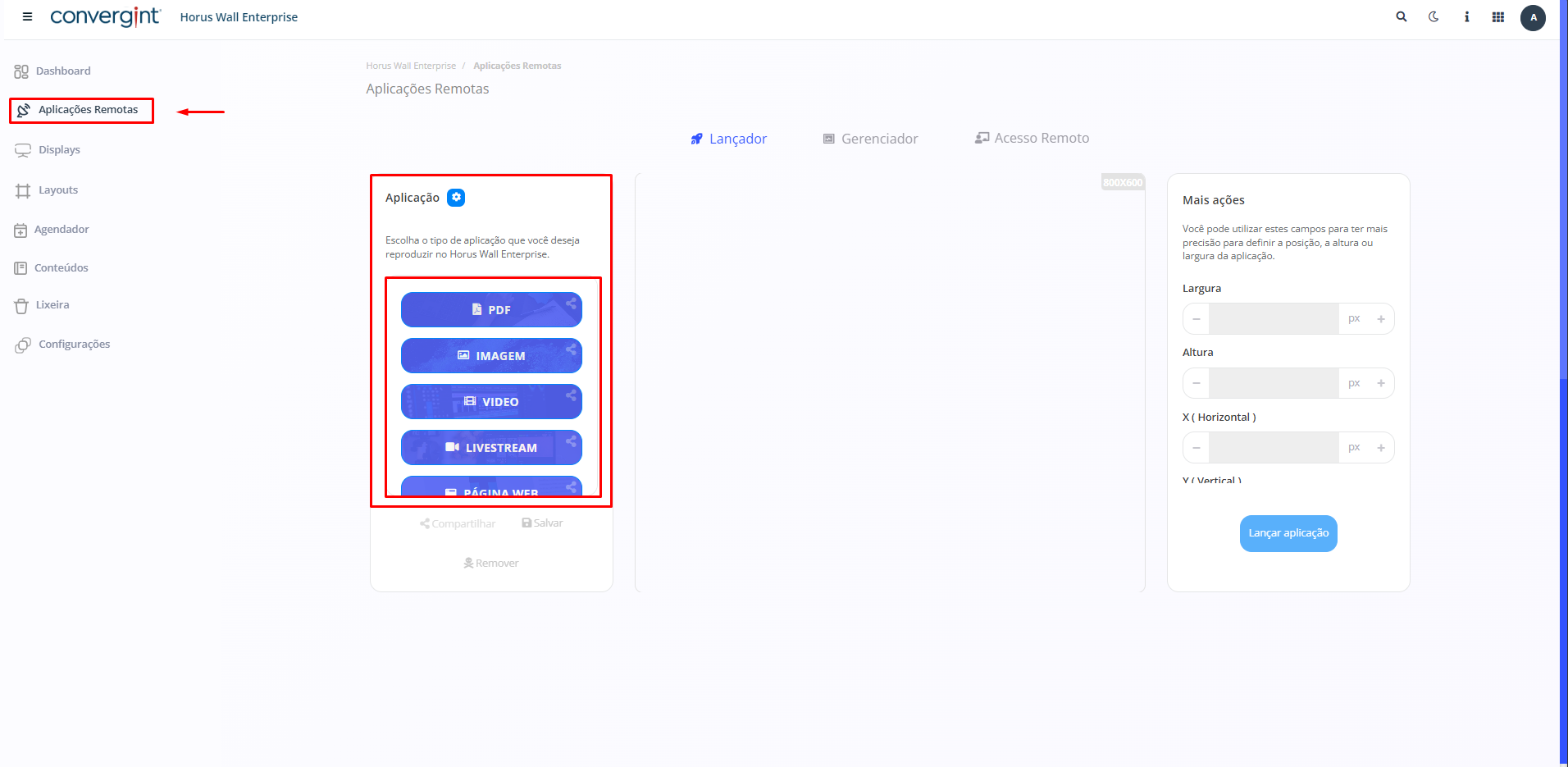Click Horus Wall Enterprise breadcrumb link
Viewport: 1568px width, 767px height.
(411, 66)
